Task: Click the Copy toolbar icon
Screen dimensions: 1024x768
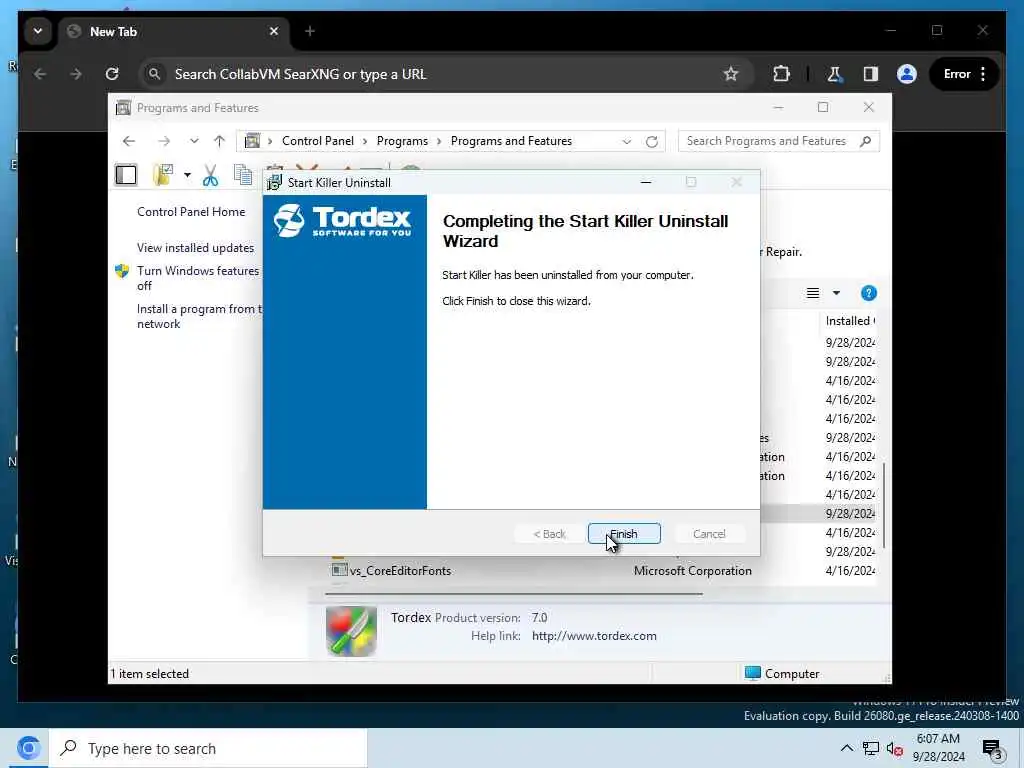Action: click(243, 175)
